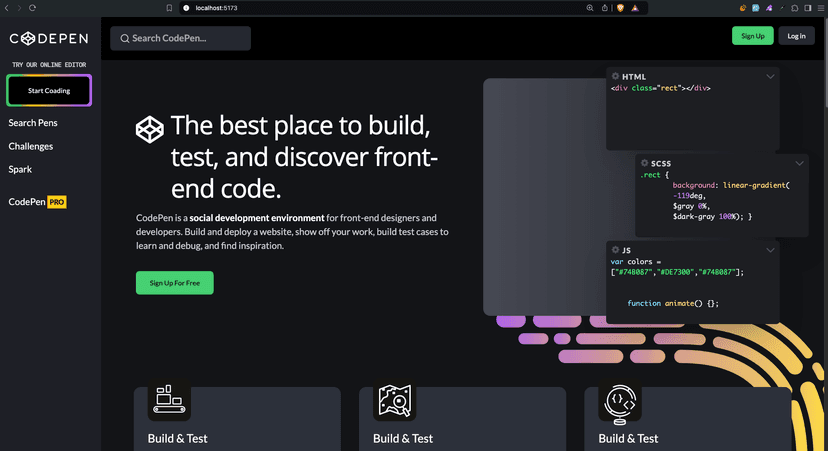Screen dimensions: 828x451
Task: Click the share icon in address bar
Action: pos(605,8)
